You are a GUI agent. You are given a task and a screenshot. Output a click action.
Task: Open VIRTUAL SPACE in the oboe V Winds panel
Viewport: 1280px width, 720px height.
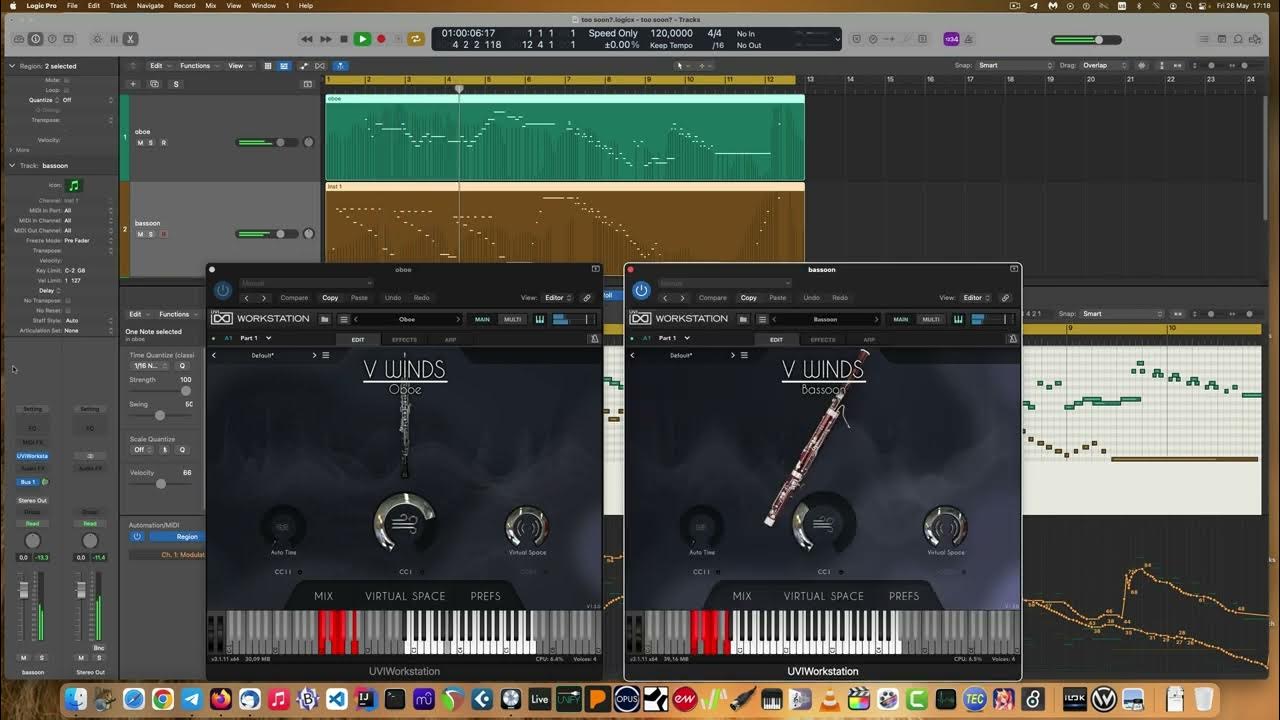click(405, 596)
